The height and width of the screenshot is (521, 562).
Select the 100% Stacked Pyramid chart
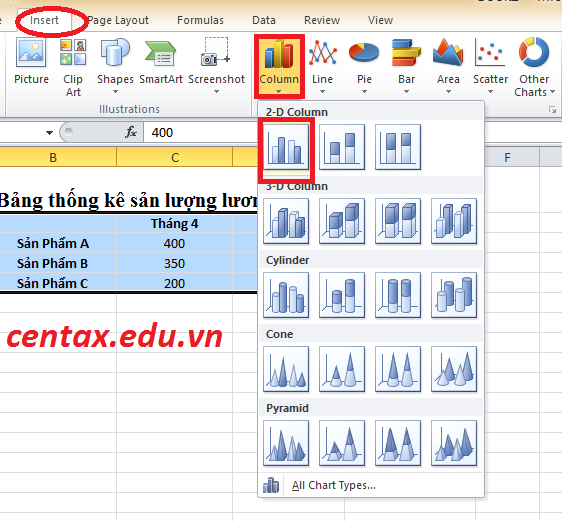click(x=398, y=444)
